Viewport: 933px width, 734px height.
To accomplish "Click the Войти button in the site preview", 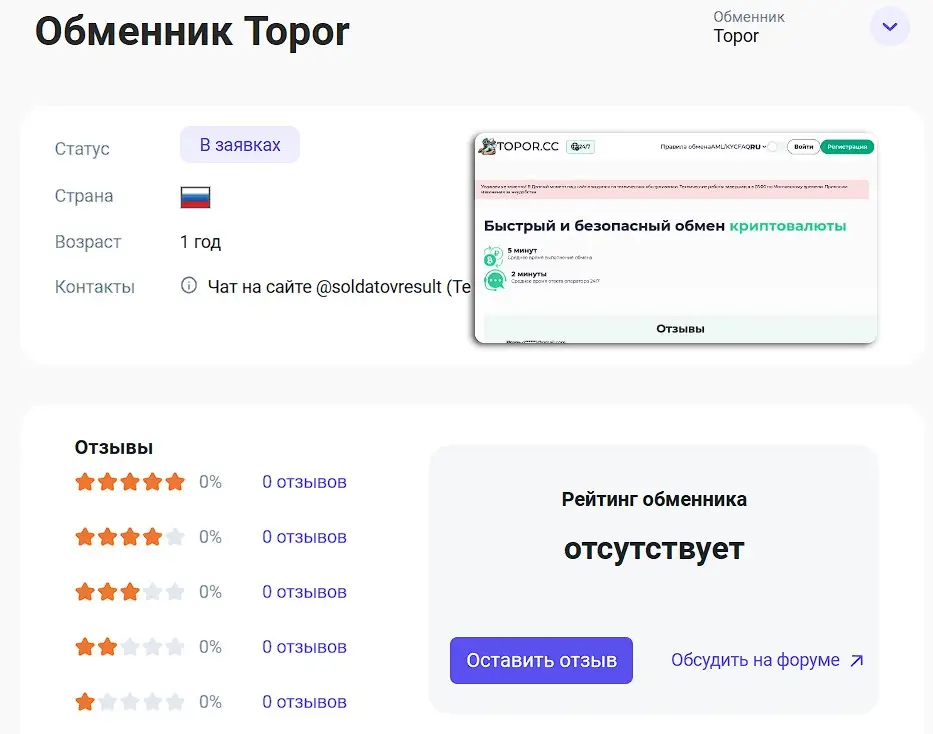I will 803,147.
